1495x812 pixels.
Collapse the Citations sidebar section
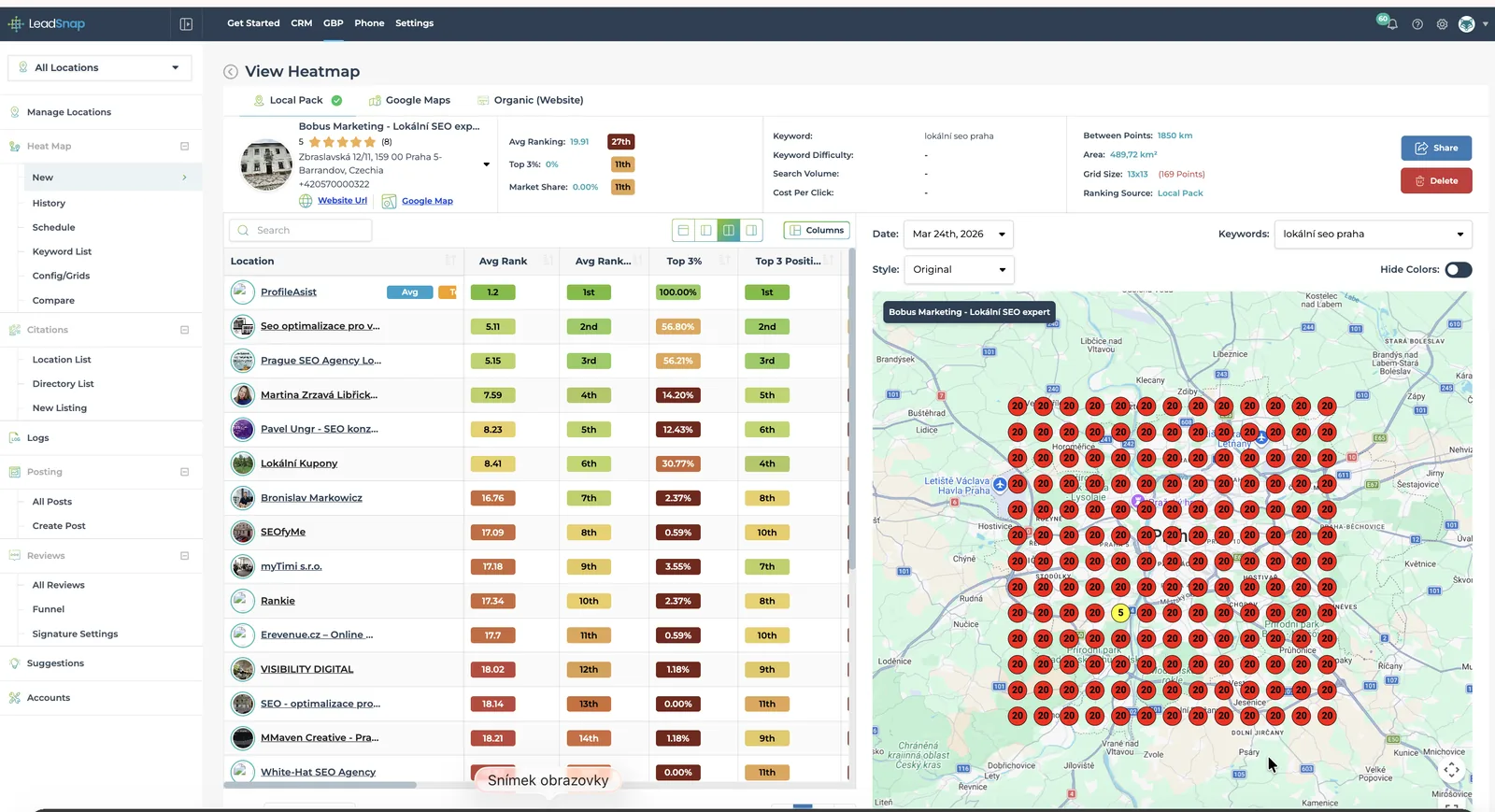184,330
